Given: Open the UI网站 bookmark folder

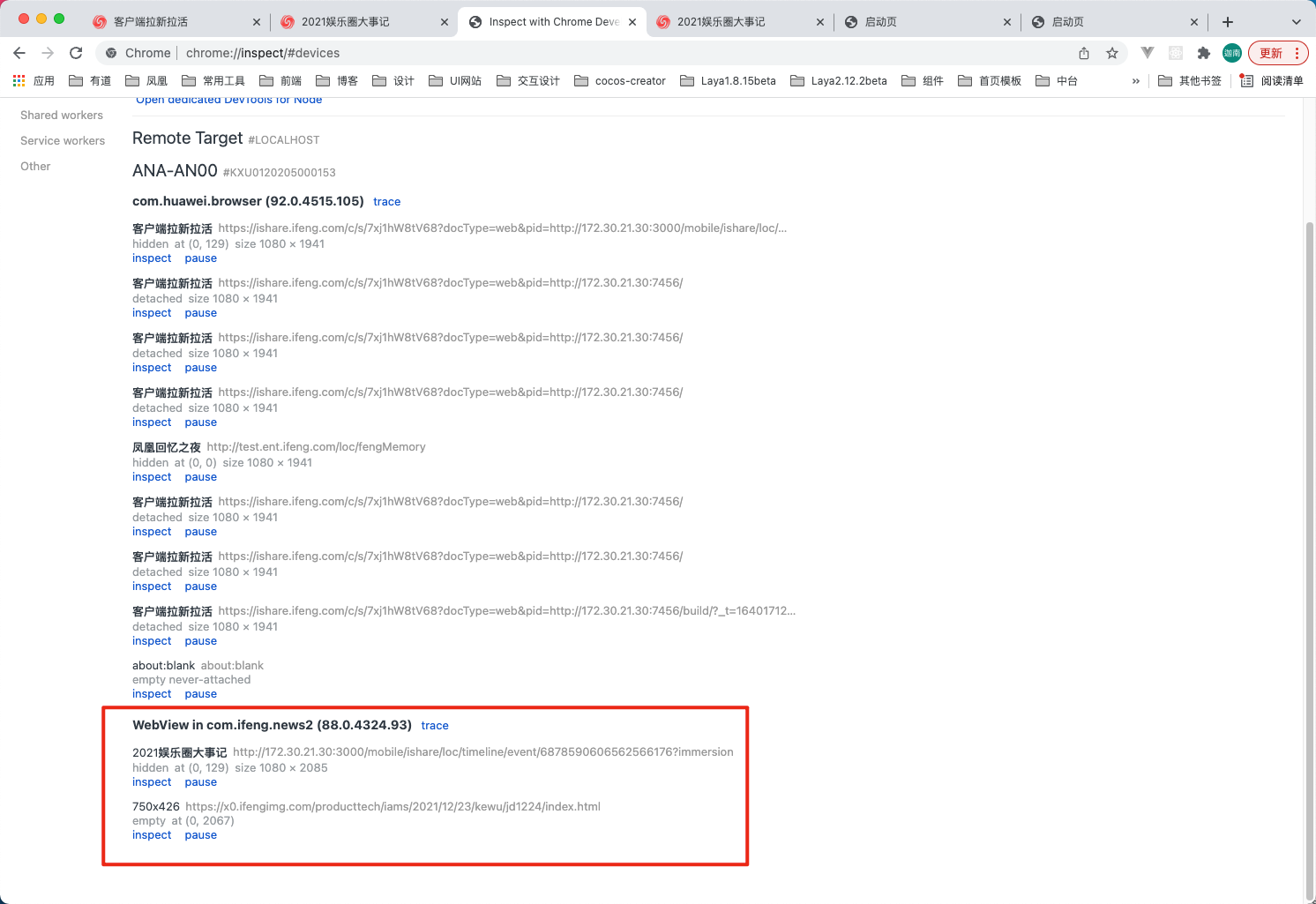Looking at the screenshot, I should tap(455, 80).
